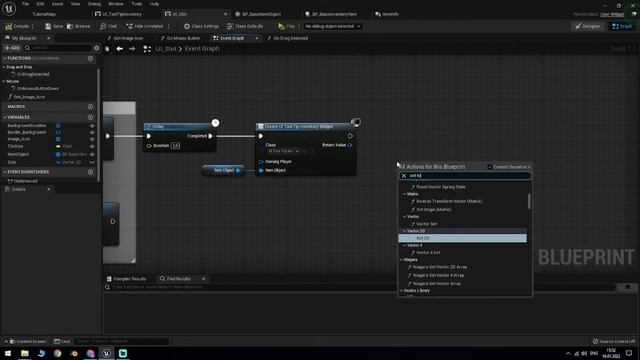This screenshot has width=640, height=360.
Task: Toggle Hide Unrelated nodes
Action: [x=144, y=26]
